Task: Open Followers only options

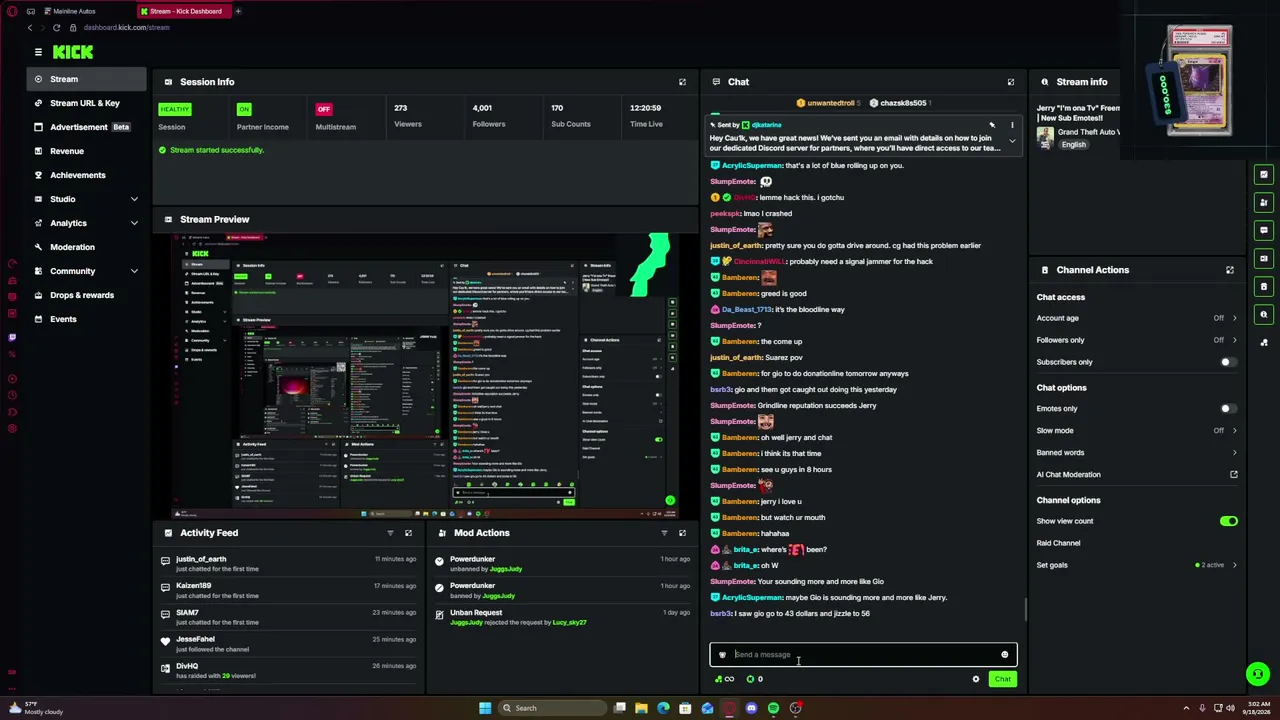Action: click(x=1137, y=340)
